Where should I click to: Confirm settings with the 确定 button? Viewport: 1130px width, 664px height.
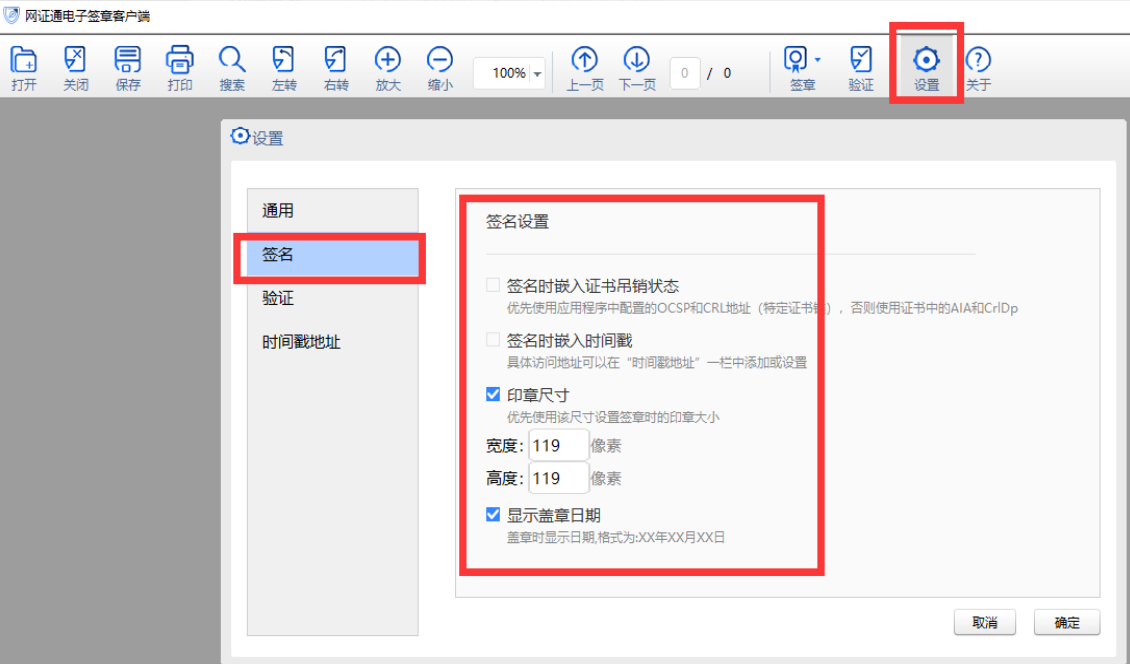(x=1067, y=622)
